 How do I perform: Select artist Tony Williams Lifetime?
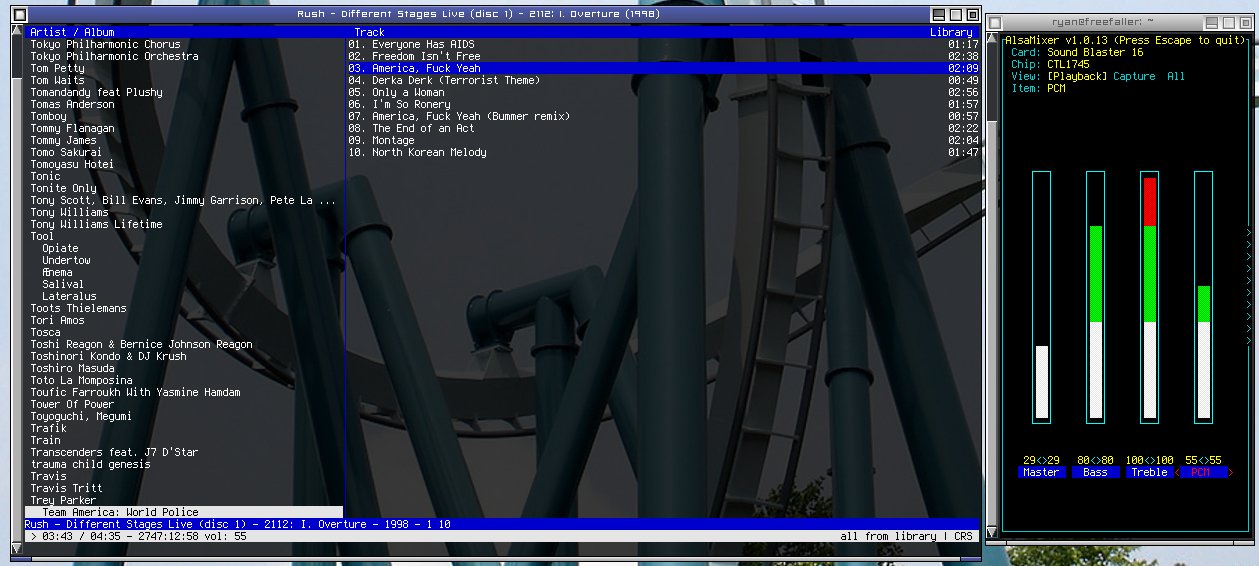[96, 224]
